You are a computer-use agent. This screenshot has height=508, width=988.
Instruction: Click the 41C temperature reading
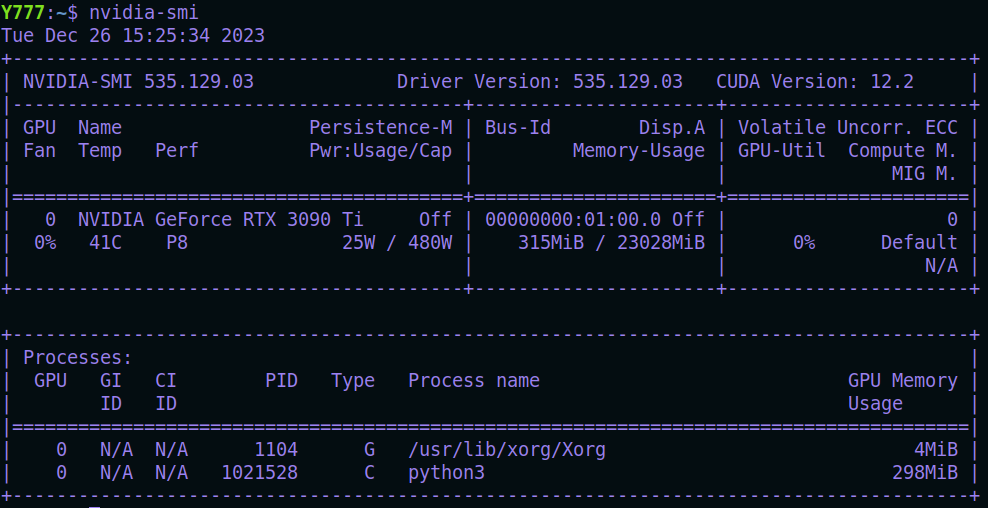pos(105,243)
